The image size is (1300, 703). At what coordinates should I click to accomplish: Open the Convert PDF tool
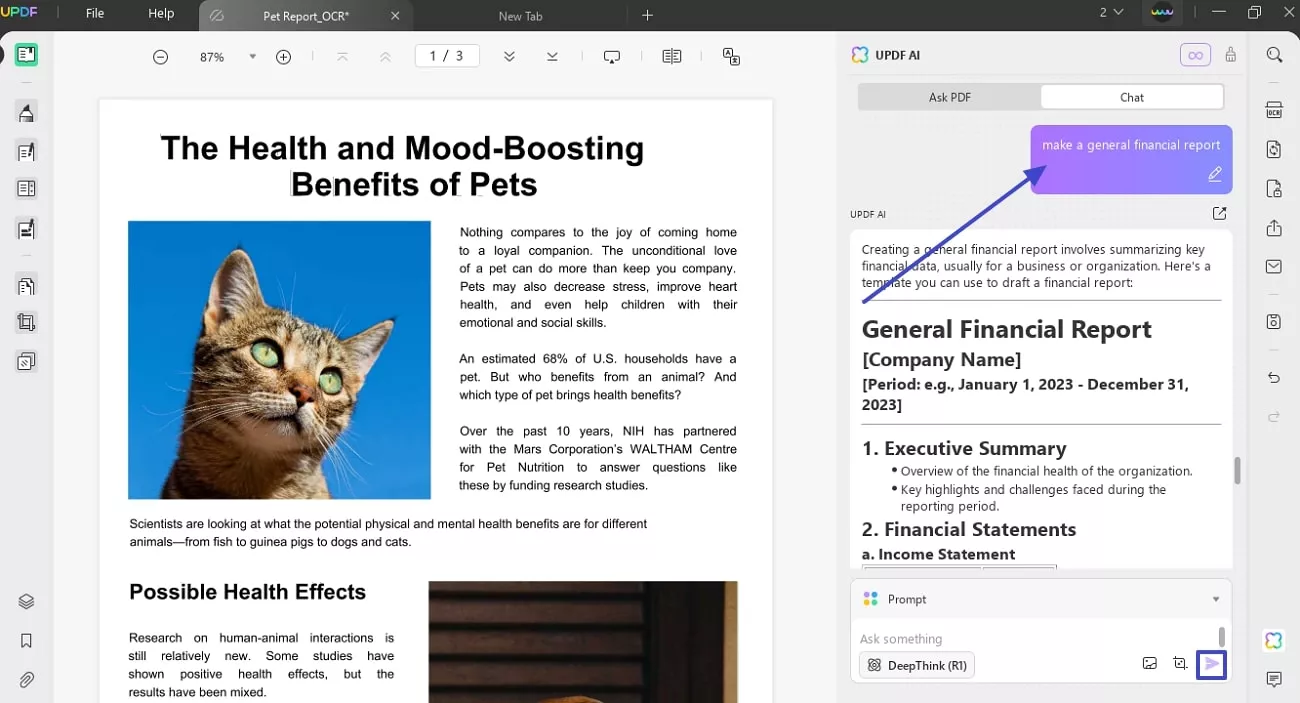[1274, 149]
